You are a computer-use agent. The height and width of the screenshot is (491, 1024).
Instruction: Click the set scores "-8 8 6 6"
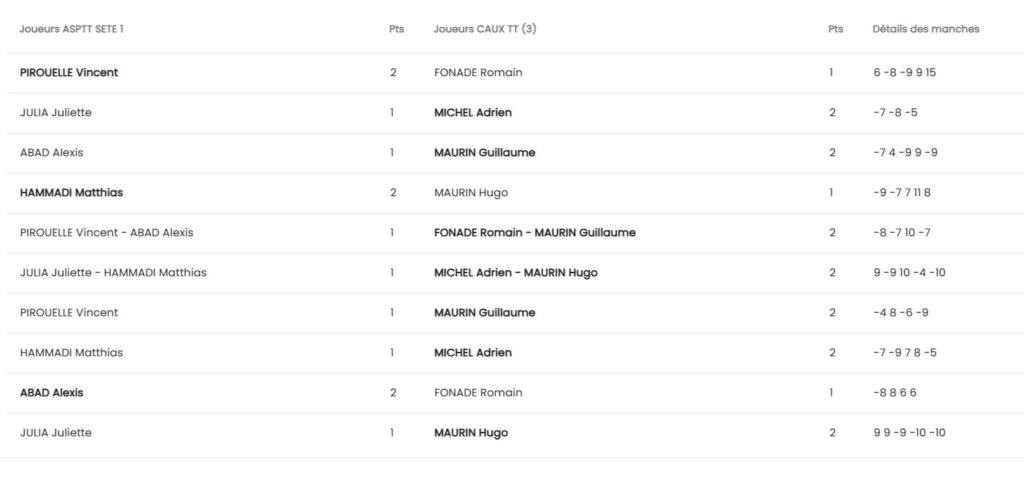tap(894, 393)
